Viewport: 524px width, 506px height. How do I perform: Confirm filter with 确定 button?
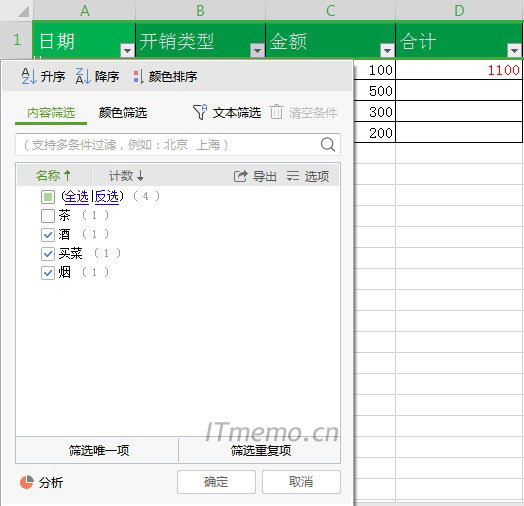[216, 482]
